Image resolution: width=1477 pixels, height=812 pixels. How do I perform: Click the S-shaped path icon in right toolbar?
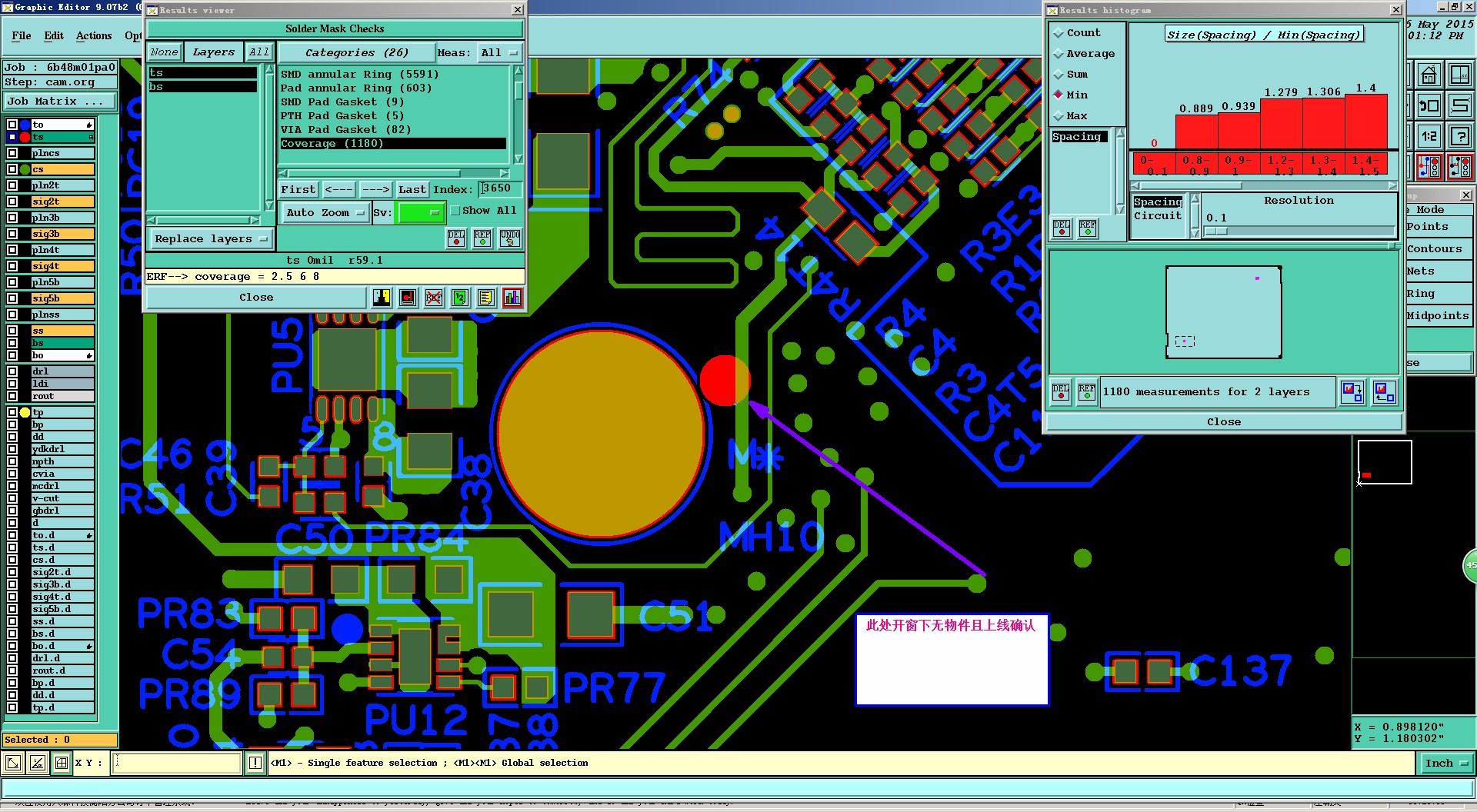1459,105
